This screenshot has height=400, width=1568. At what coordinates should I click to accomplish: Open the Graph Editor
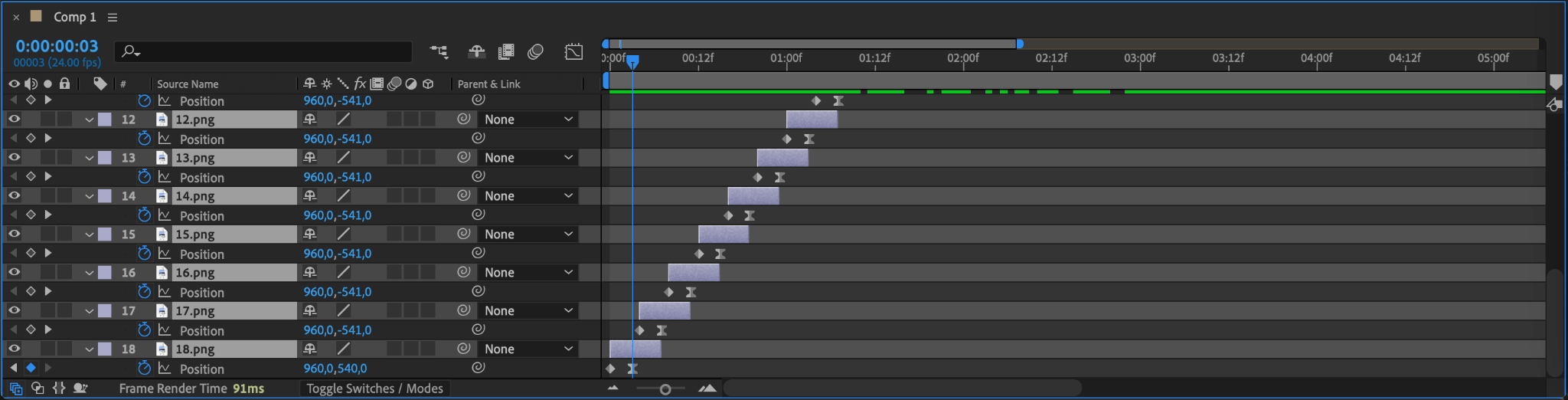click(573, 51)
